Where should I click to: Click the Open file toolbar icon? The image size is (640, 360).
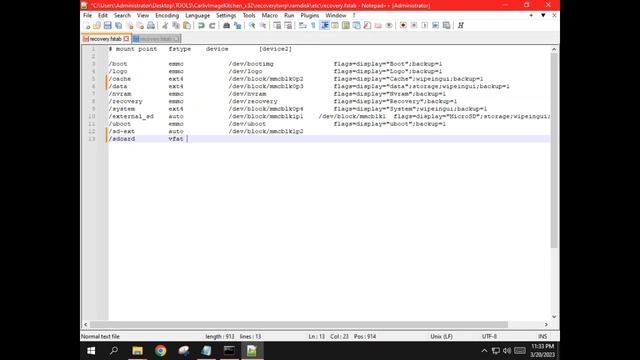tap(97, 25)
